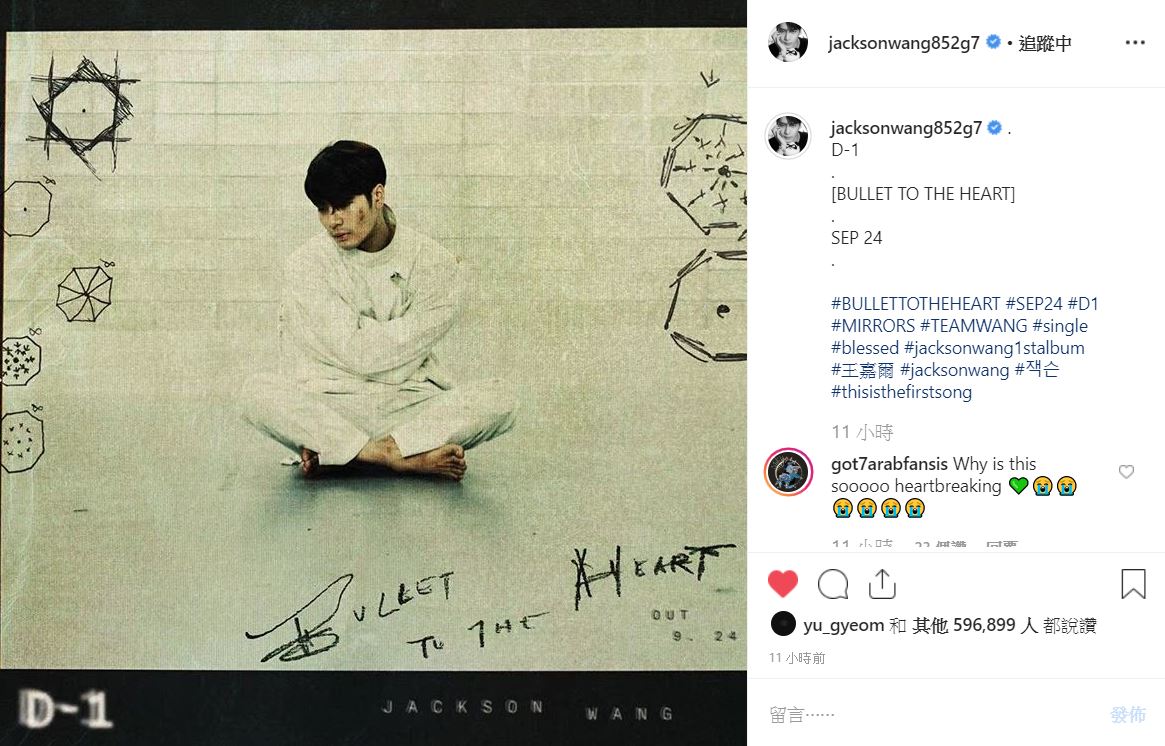The width and height of the screenshot is (1165, 746).
Task: Like the got7arabfansis comment heart
Action: click(x=1126, y=472)
